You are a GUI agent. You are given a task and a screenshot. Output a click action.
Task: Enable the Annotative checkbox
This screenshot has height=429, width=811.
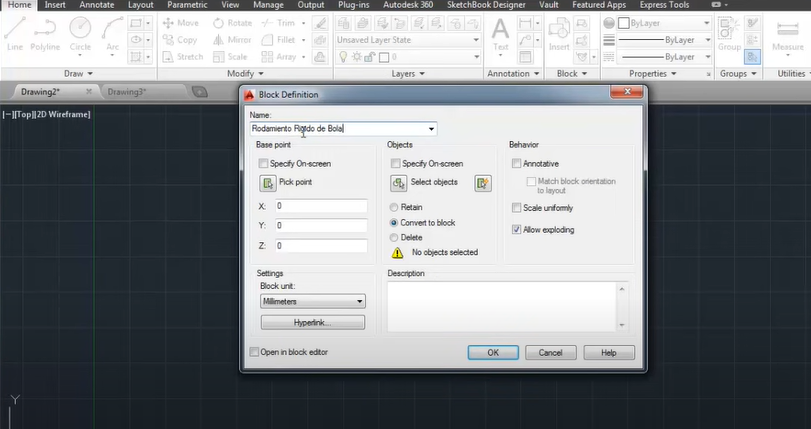point(516,164)
